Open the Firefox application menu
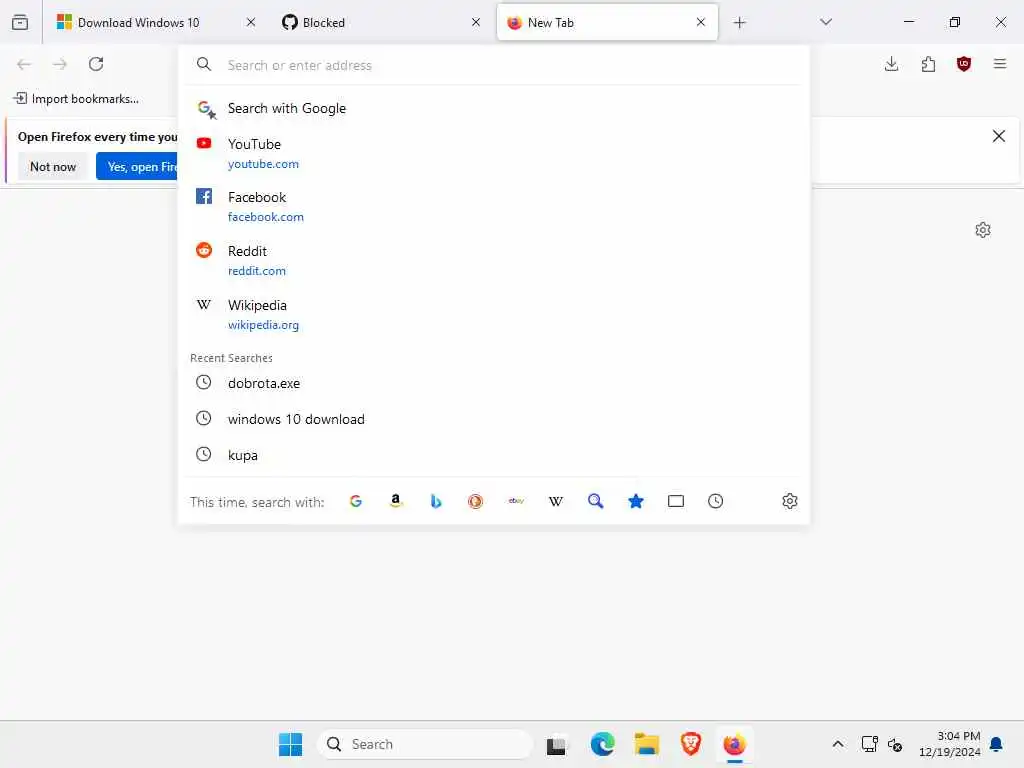The image size is (1024, 768). tap(1000, 64)
